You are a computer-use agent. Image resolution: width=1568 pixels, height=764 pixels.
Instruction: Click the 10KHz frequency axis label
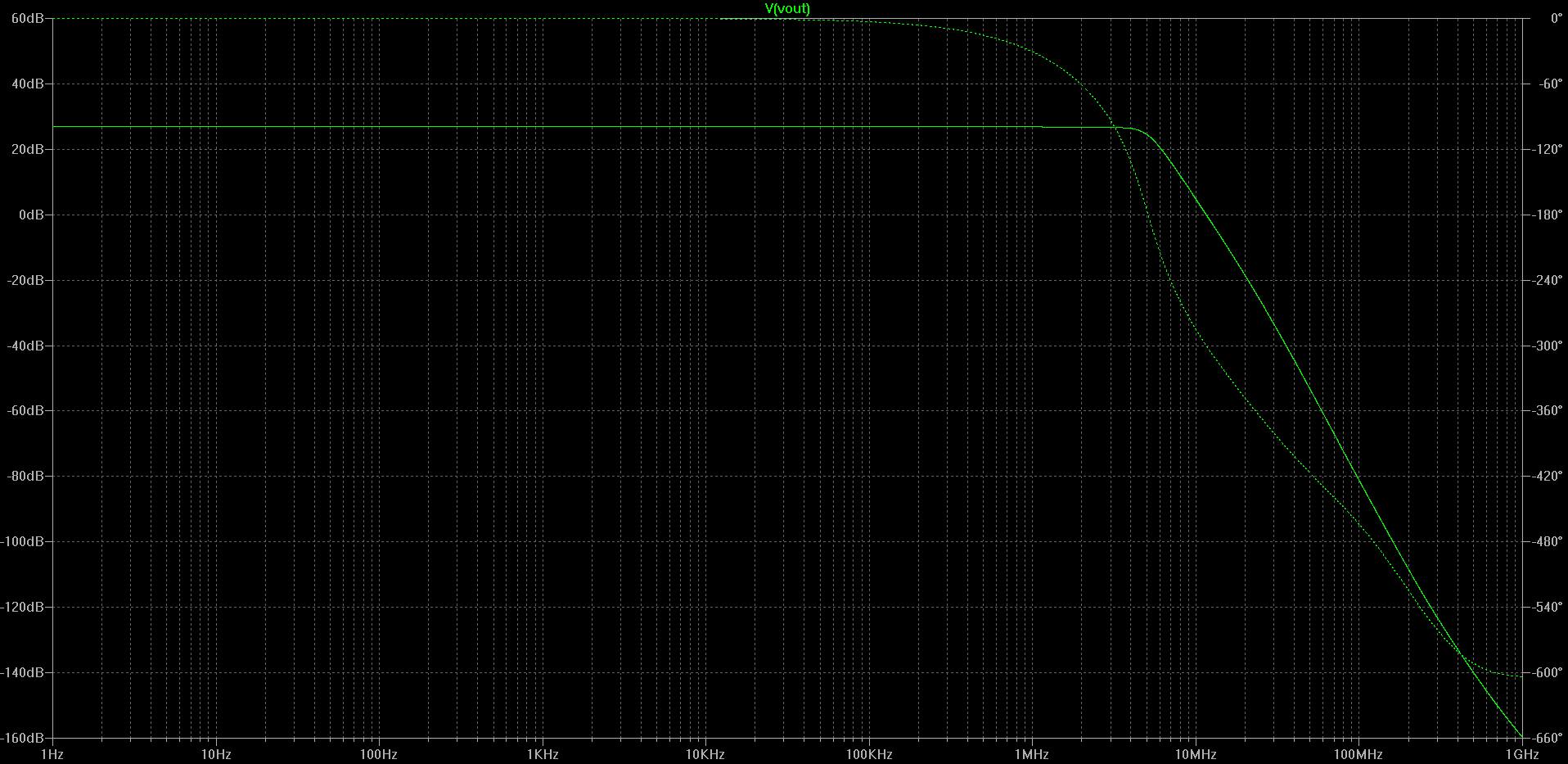705,754
